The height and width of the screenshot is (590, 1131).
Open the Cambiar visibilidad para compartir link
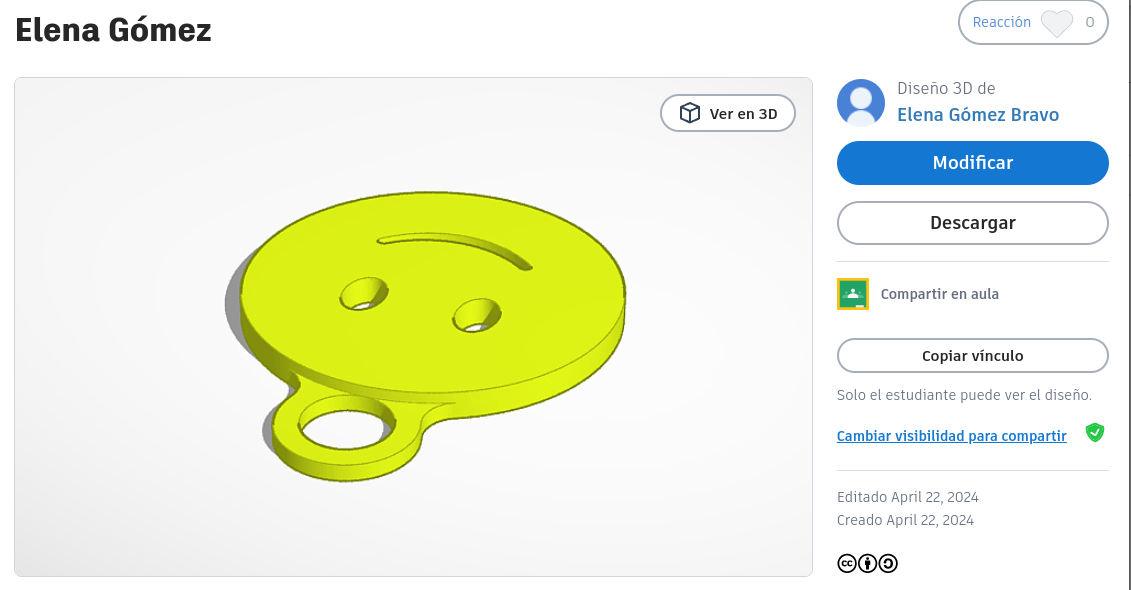click(951, 436)
